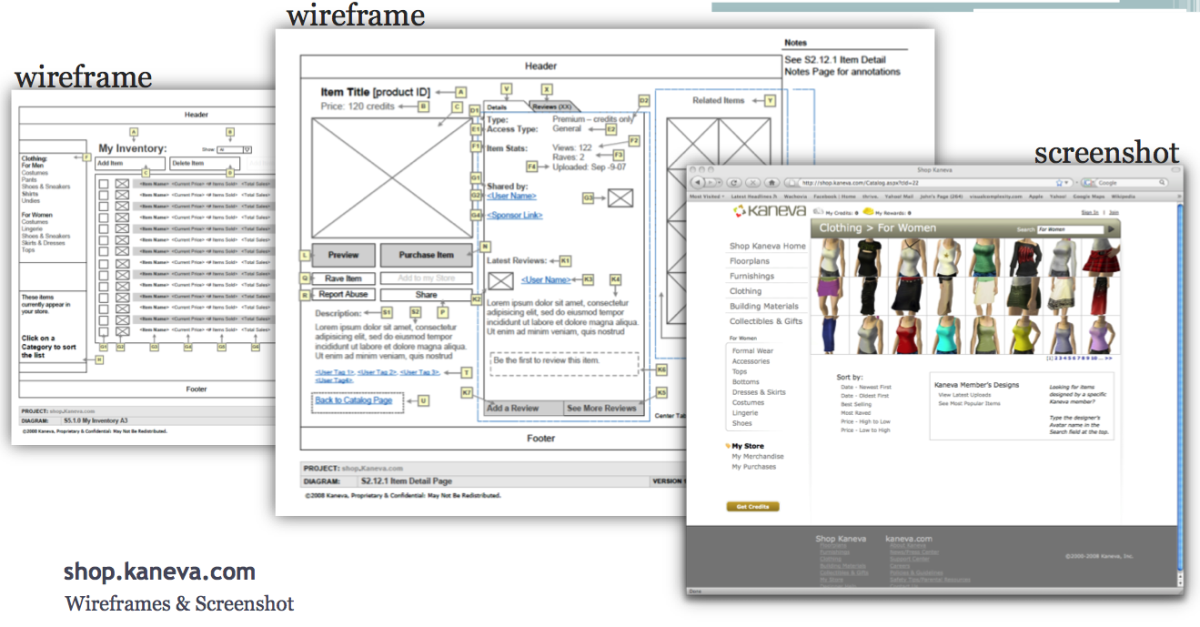
Task: Switch to the Reviews (XX) tab
Action: tap(554, 107)
